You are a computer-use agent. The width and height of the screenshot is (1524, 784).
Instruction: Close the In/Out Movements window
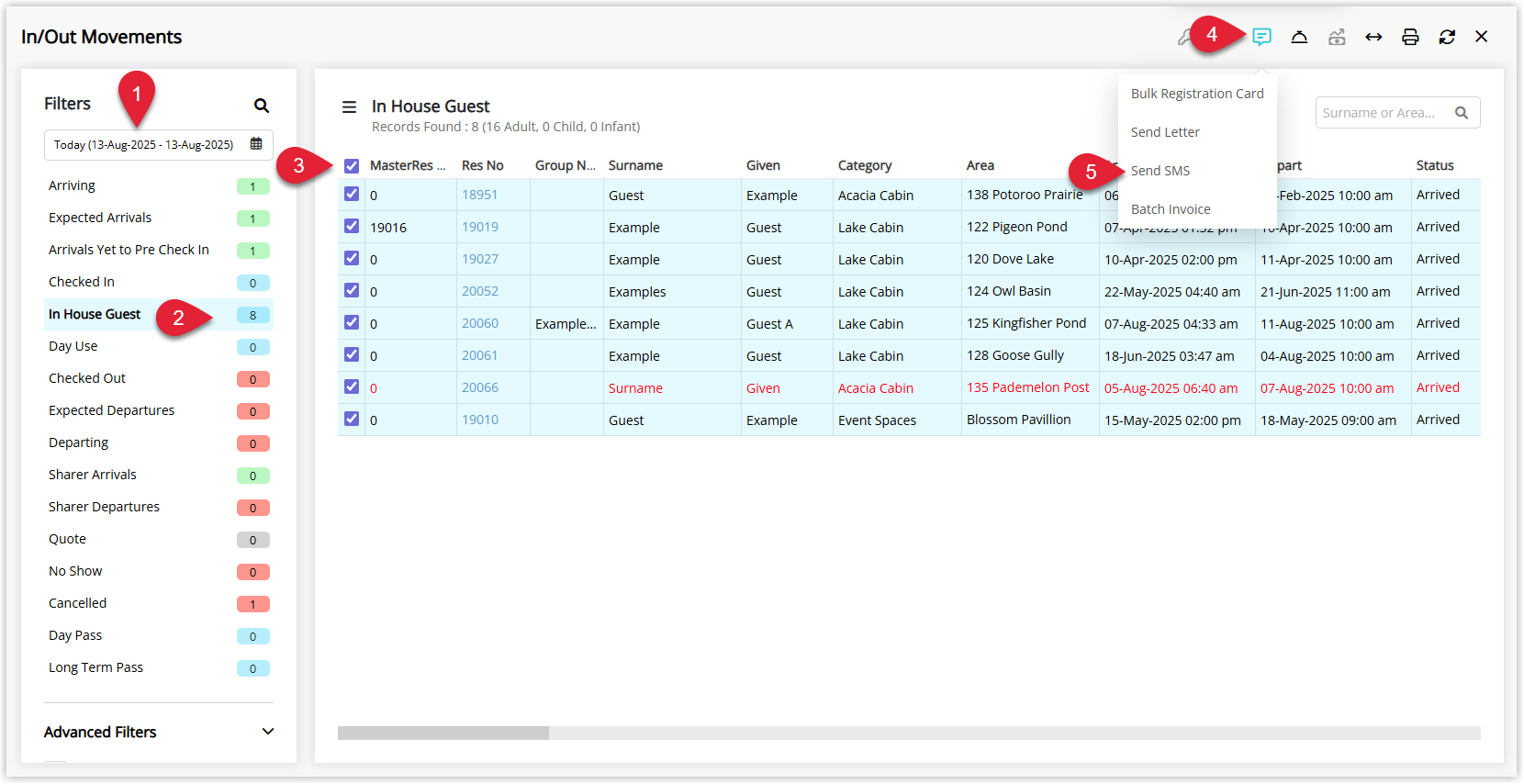click(1482, 37)
